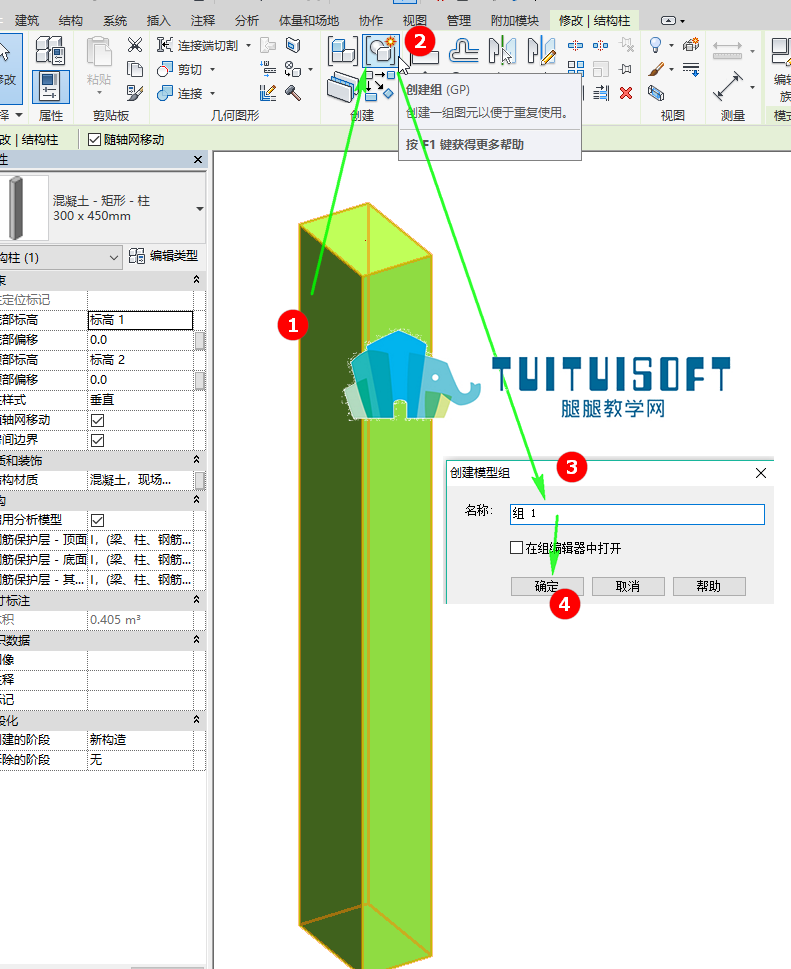
Task: Open the column type selector dropdown arrow
Action: [200, 209]
